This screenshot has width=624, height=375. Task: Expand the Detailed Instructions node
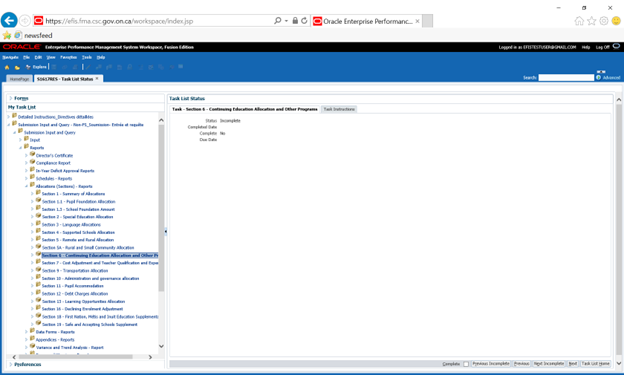pyautogui.click(x=8, y=117)
